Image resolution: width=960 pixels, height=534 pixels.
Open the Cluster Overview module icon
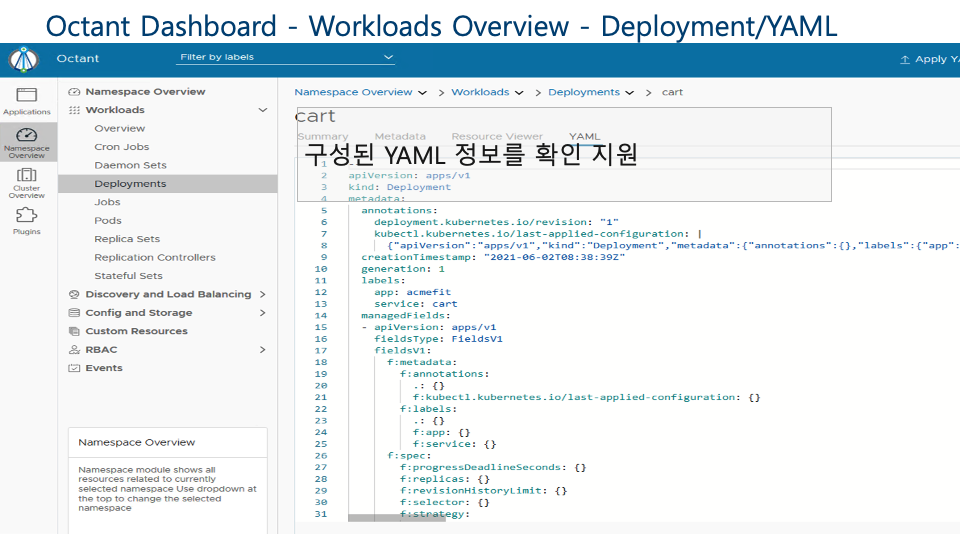26,175
